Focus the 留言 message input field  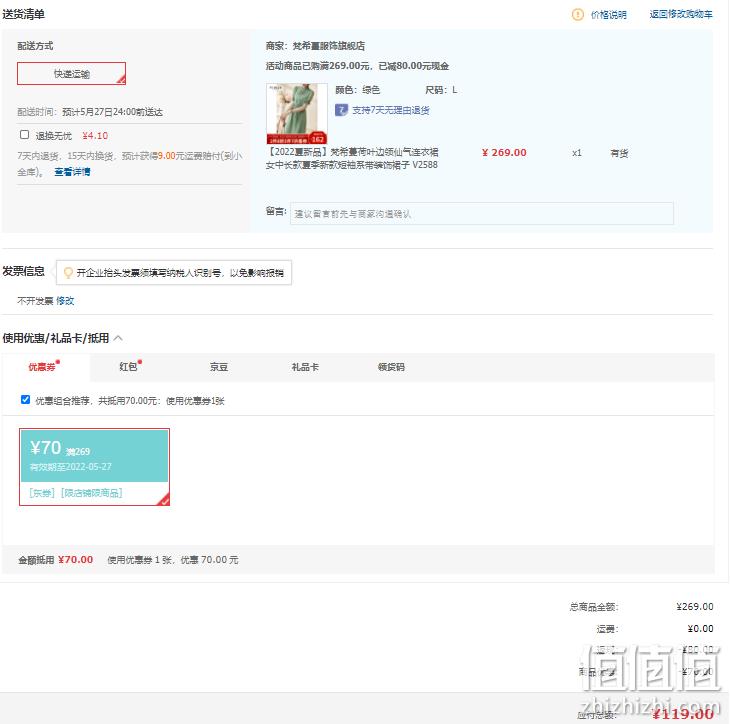point(481,214)
